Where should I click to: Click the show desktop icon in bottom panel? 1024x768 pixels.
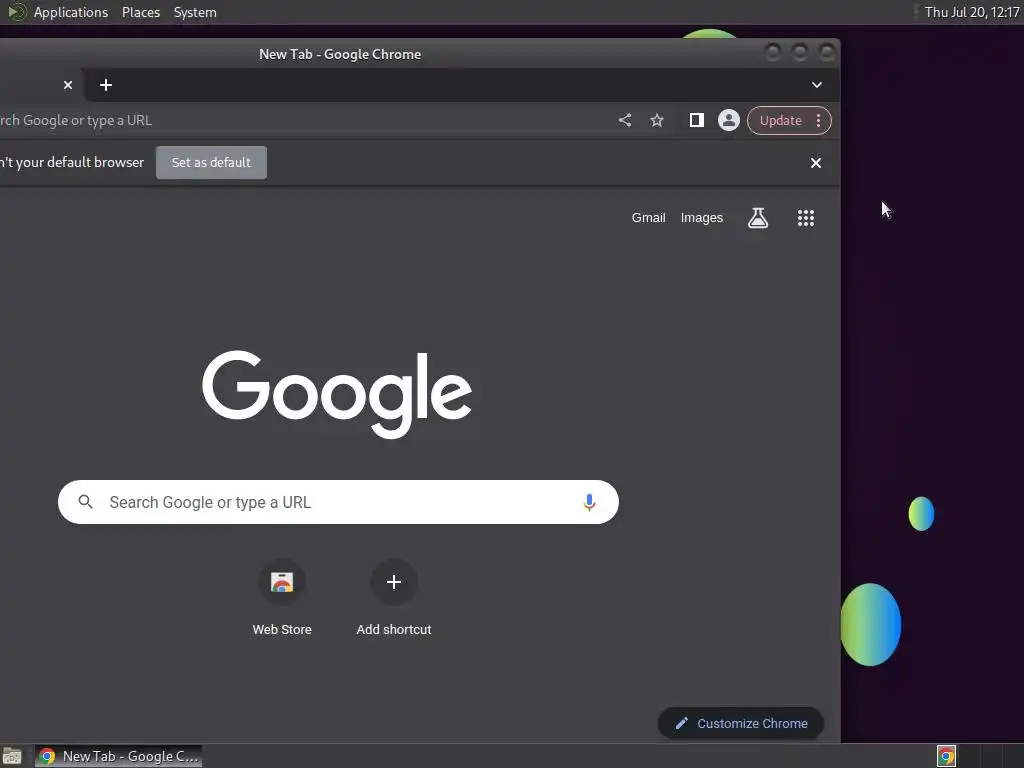[12, 756]
